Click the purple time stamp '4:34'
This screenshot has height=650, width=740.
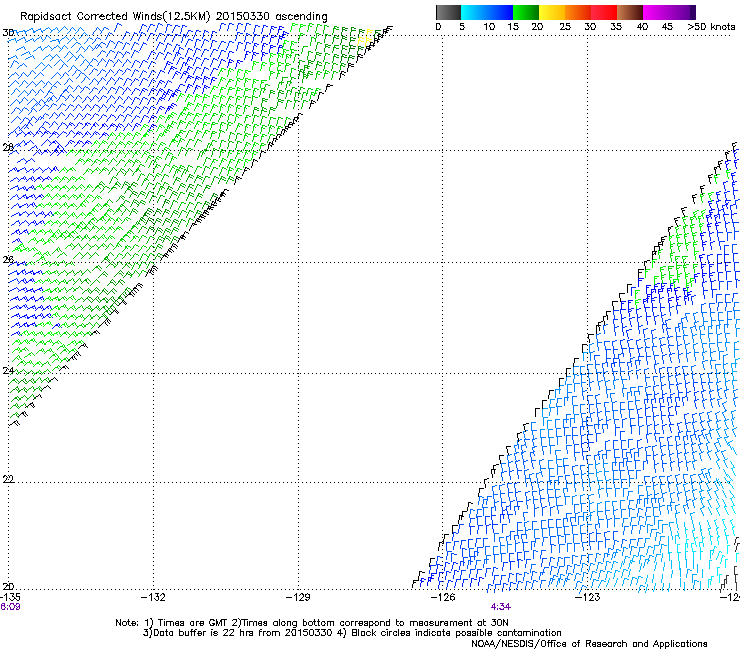[x=501, y=607]
